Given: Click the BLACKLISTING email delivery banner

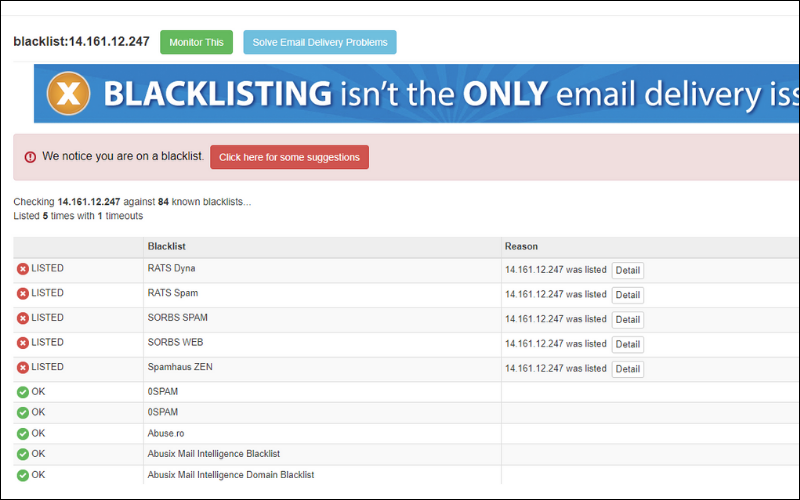Looking at the screenshot, I should (416, 93).
